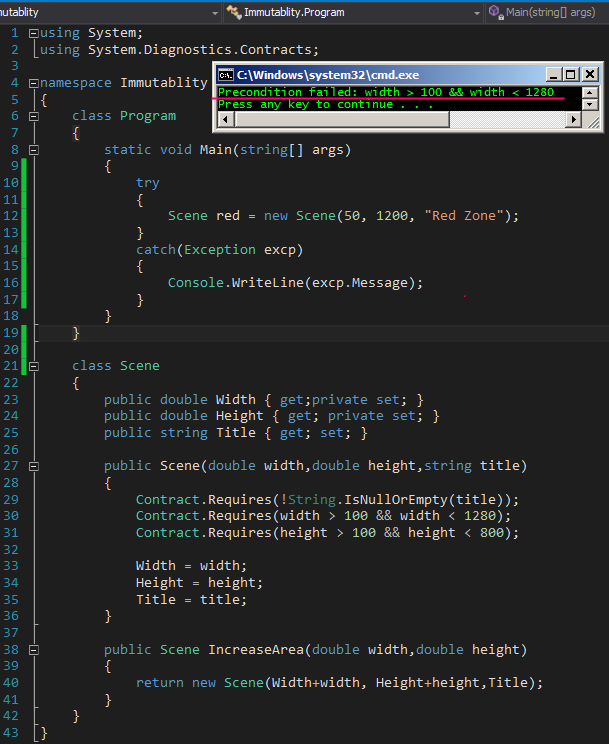Click 'Main' in static void Main declaration
609x744 pixels.
click(215, 150)
